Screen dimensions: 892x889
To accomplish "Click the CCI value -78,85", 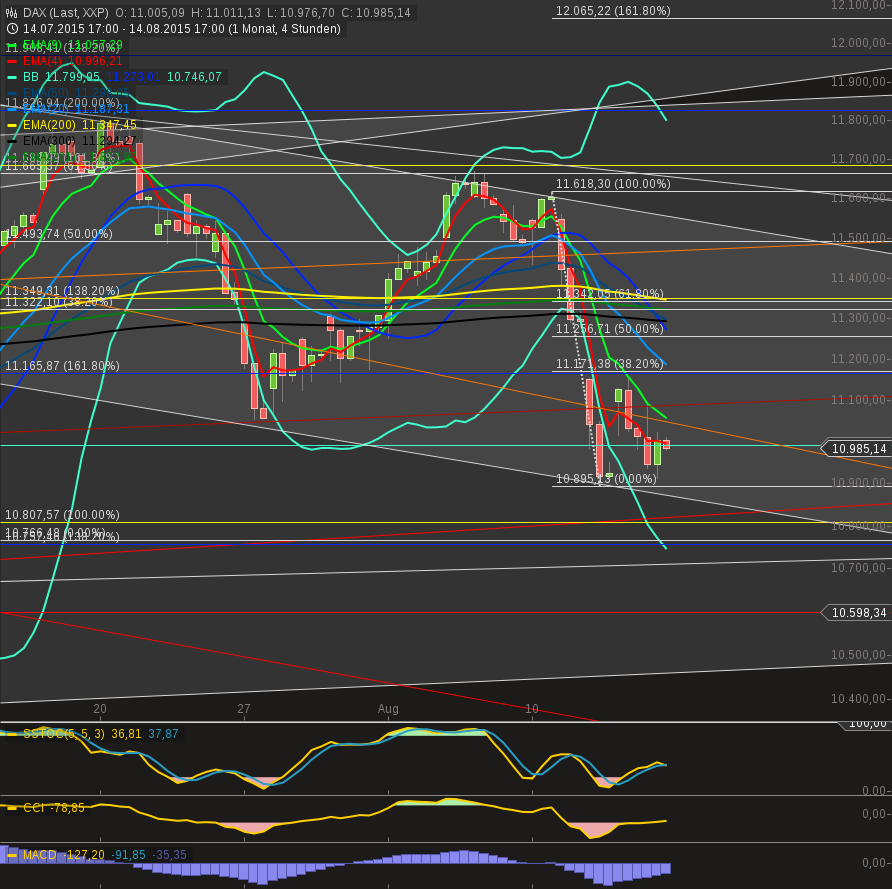I will [x=68, y=808].
